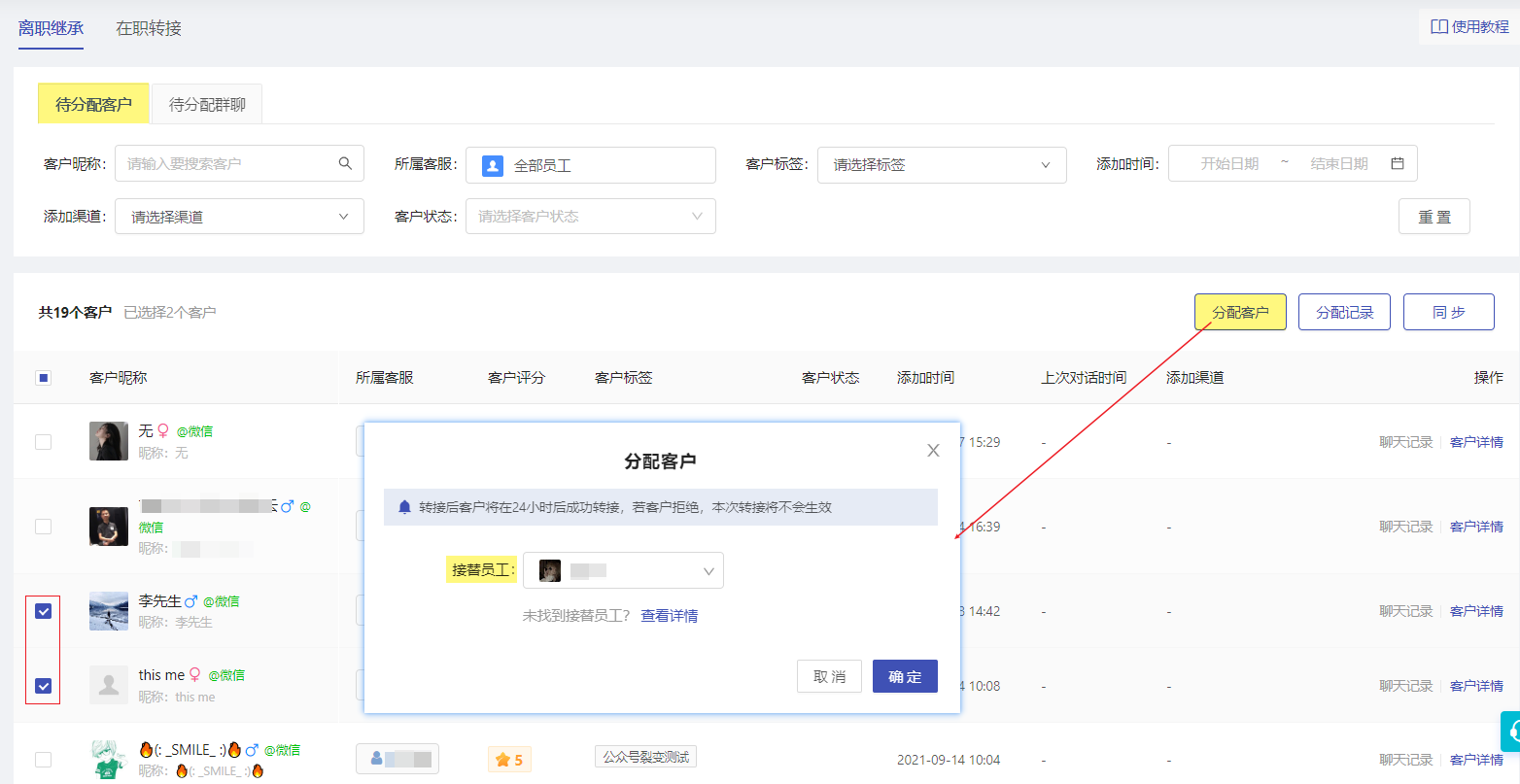Select the 待分配群聊 tab
This screenshot has width=1520, height=784.
207,104
